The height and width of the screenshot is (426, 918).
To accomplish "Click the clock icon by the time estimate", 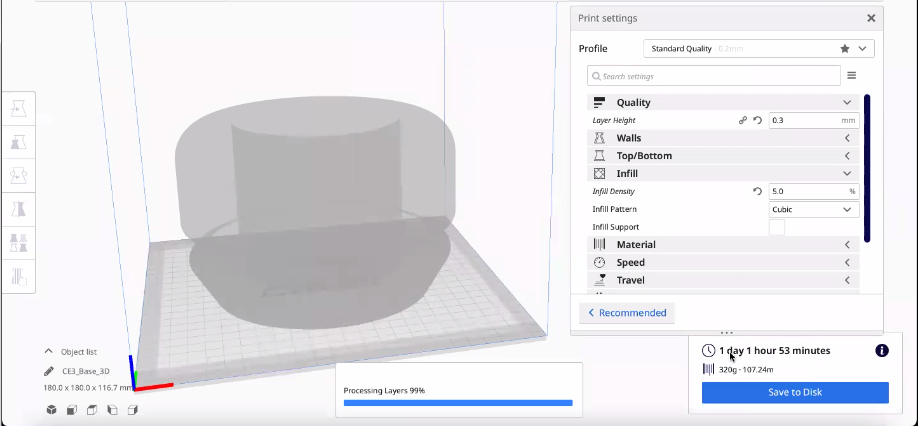I will pyautogui.click(x=708, y=351).
